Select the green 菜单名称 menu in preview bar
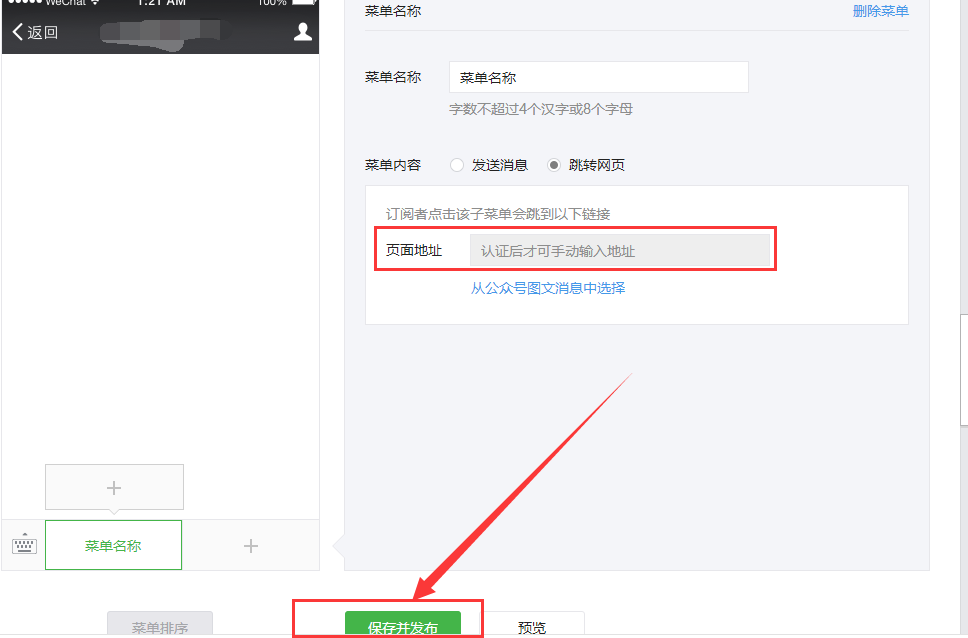 (114, 545)
